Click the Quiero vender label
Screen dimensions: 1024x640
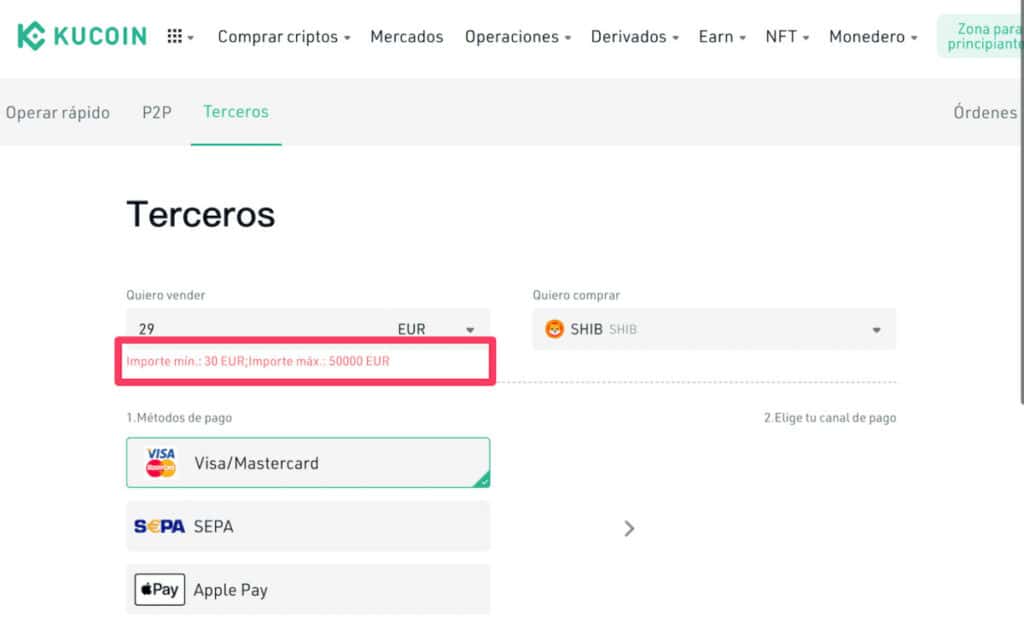pyautogui.click(x=166, y=295)
